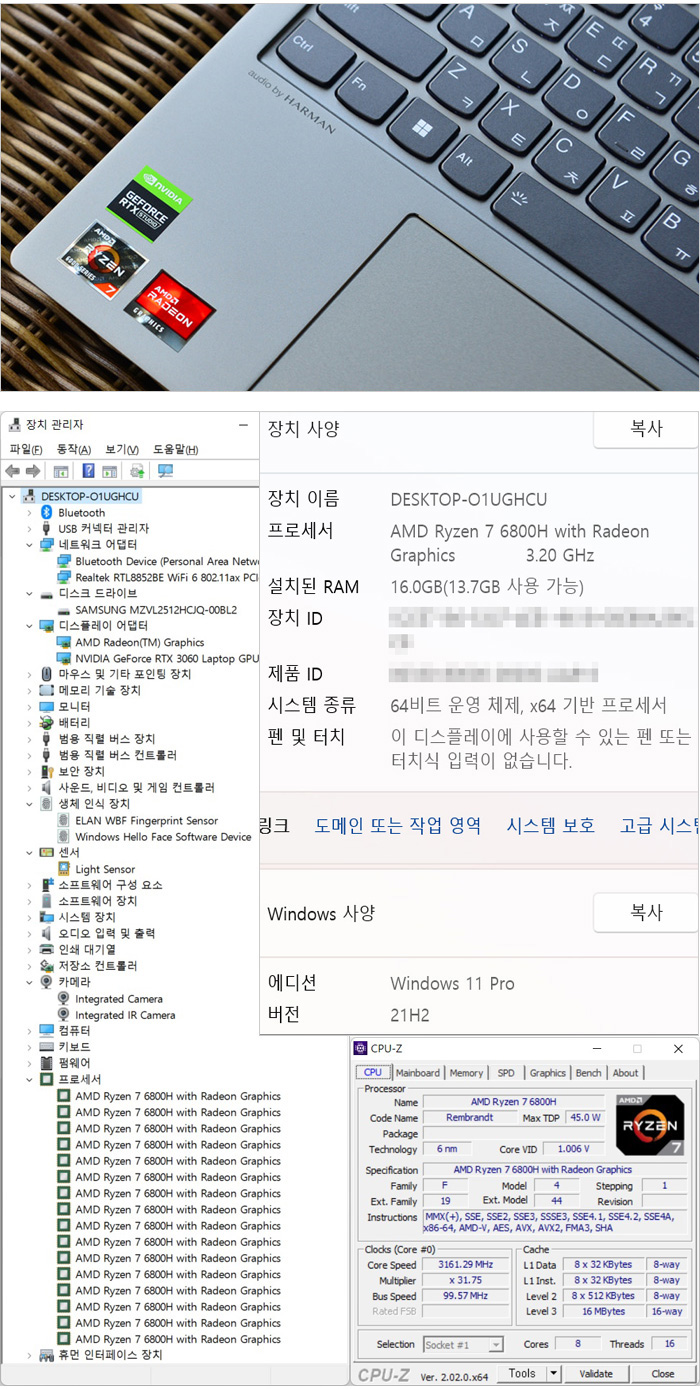
Task: Open the 보기(V) menu
Action: click(122, 449)
